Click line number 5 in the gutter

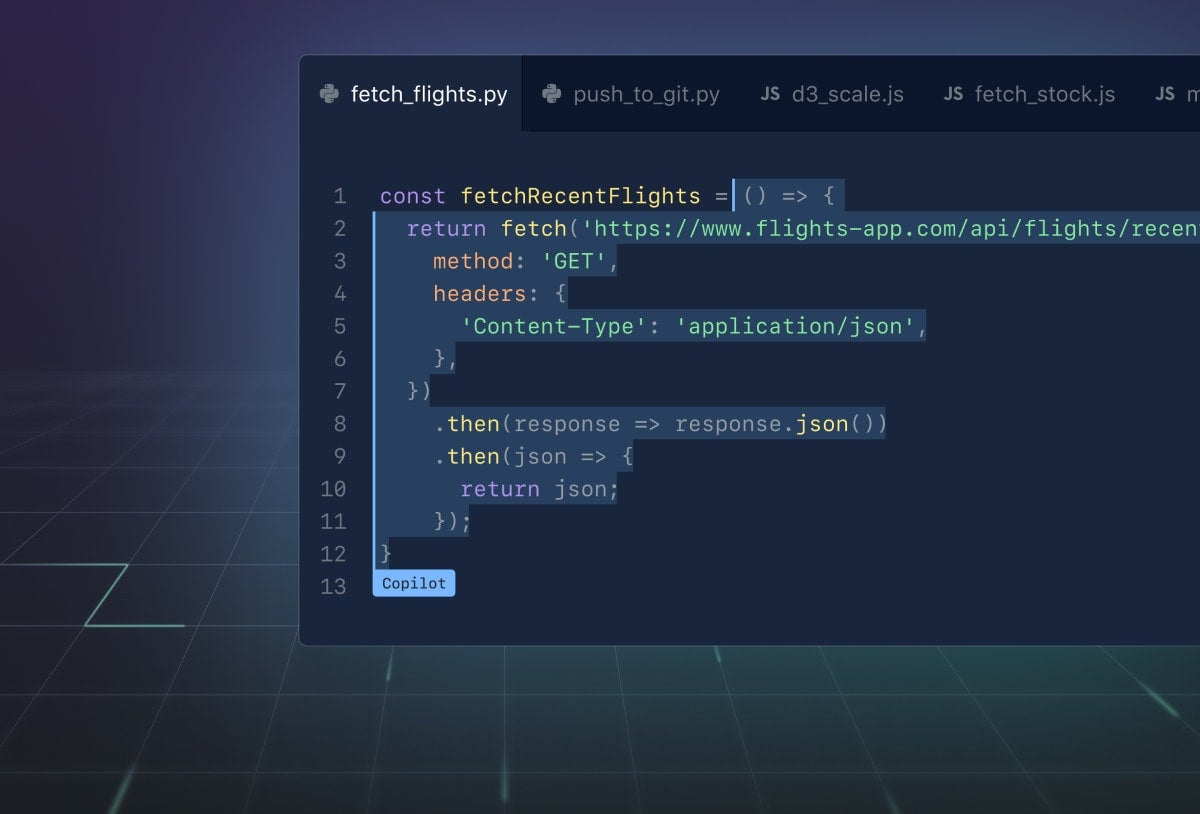tap(340, 327)
